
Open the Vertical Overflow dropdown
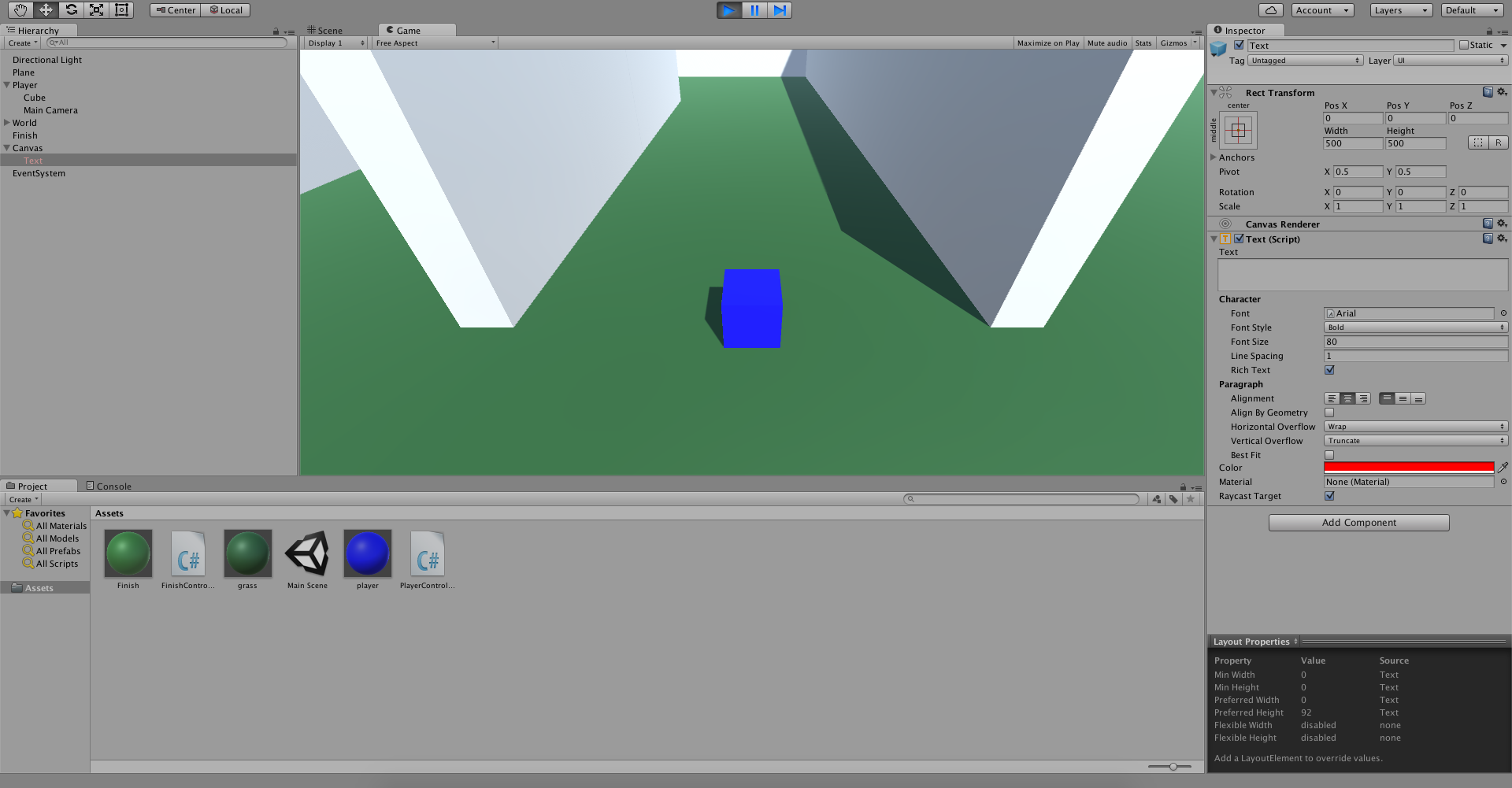click(x=1415, y=440)
